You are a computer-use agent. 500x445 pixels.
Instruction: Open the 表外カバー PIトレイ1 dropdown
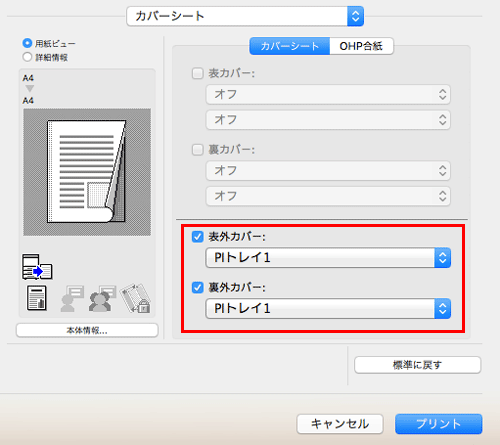[328, 258]
